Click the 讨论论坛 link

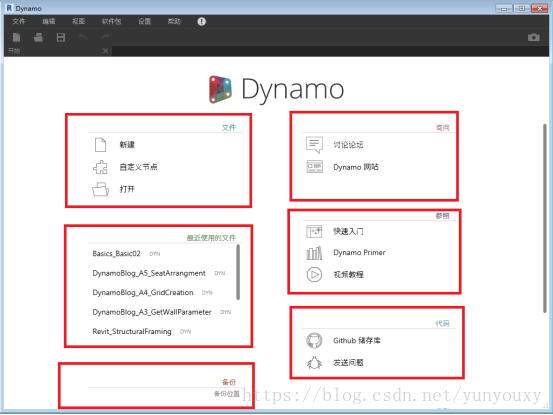(x=348, y=145)
